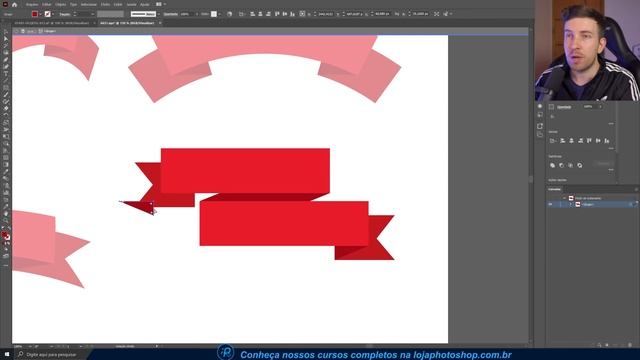Collapse the Modo de isolamento layer row

tap(564, 198)
